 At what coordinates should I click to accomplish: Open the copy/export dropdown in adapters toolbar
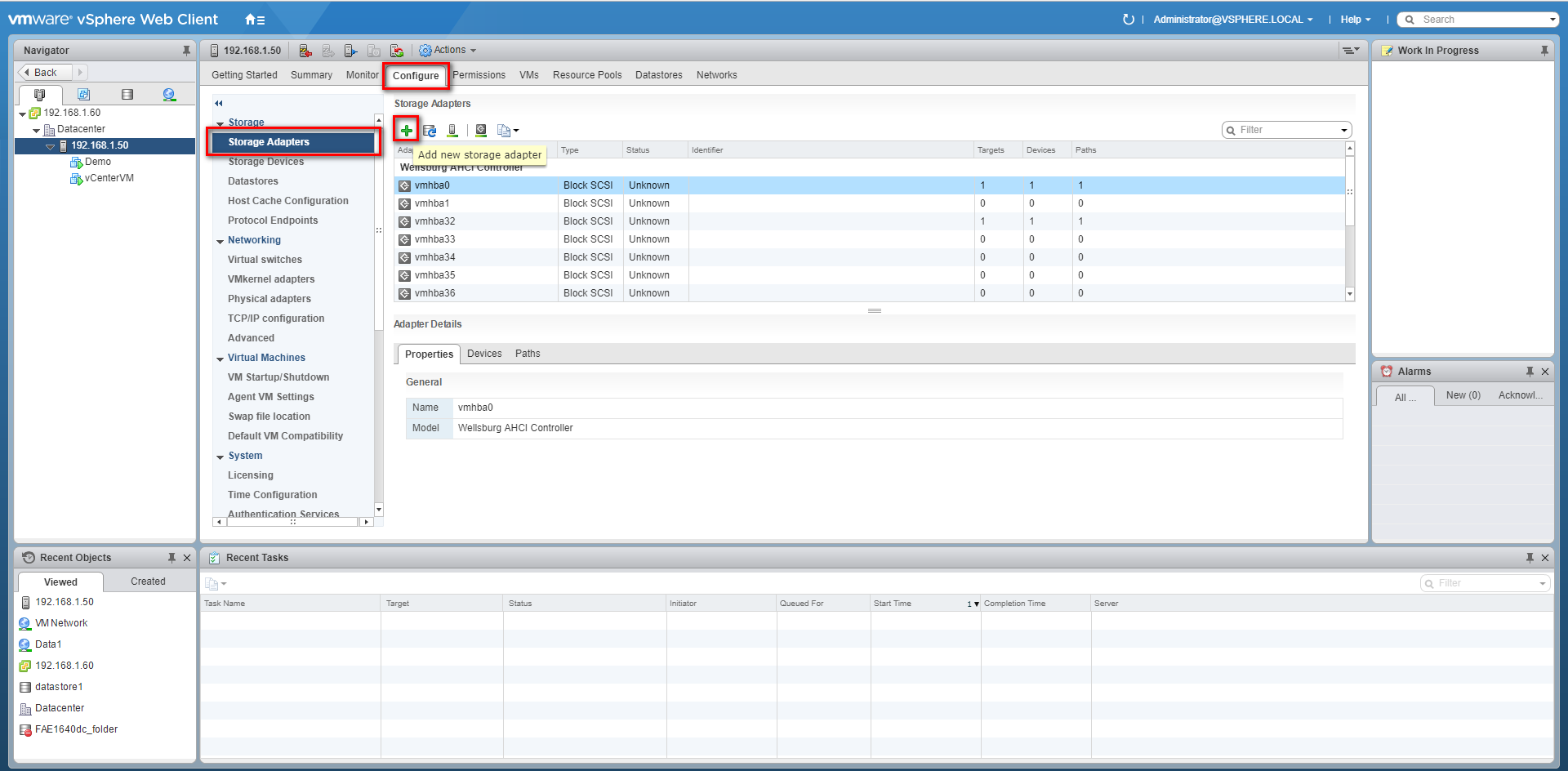tap(508, 130)
